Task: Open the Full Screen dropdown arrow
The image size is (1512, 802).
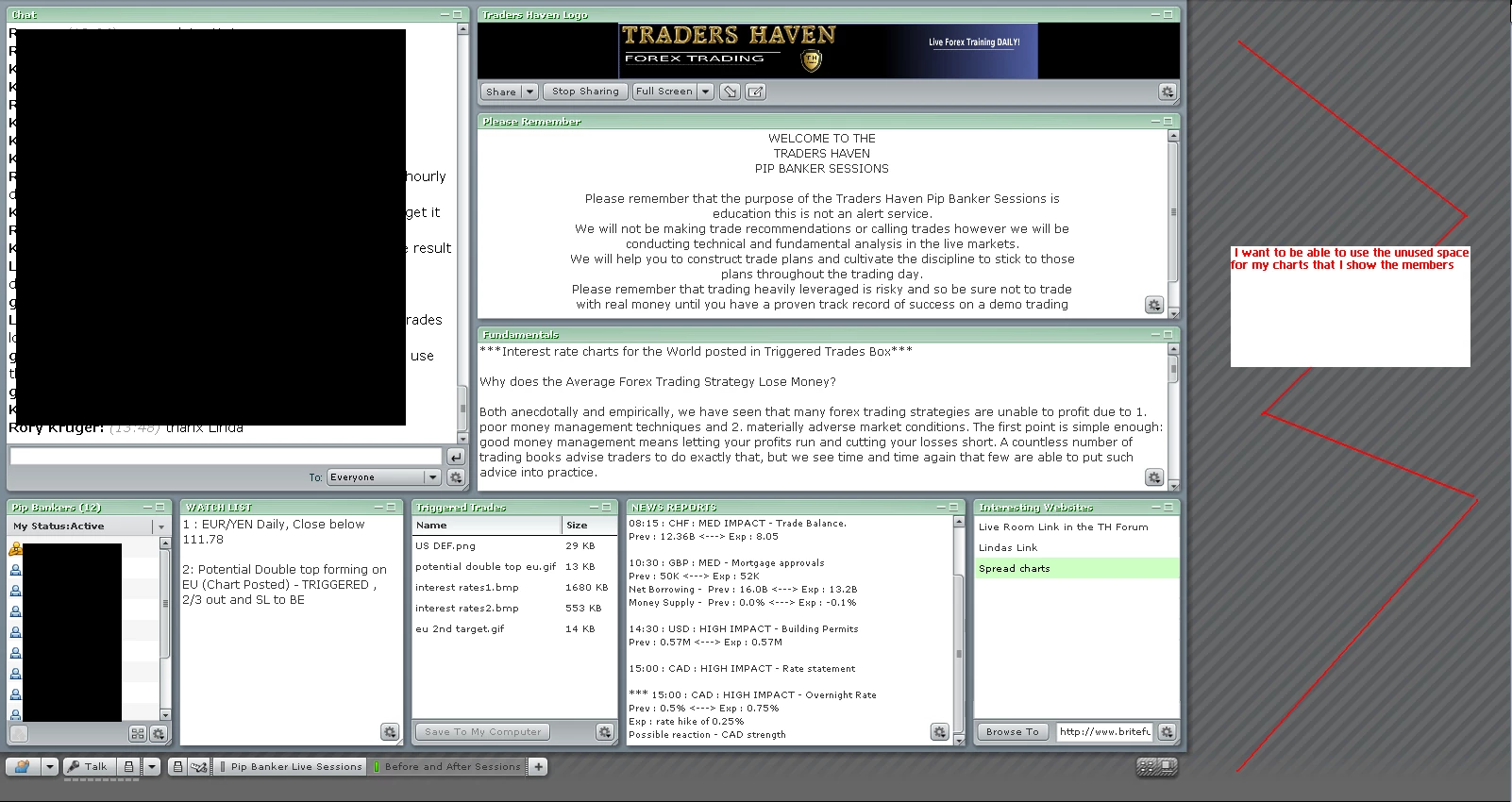Action: pyautogui.click(x=705, y=92)
